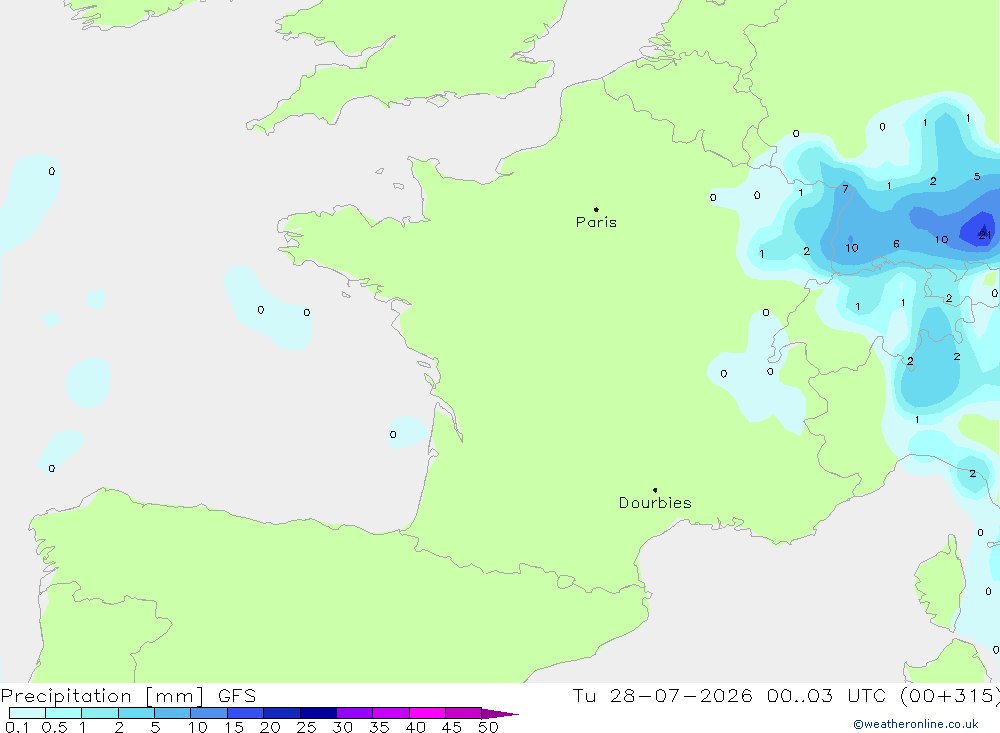This screenshot has width=1000, height=733.
Task: Click the 21 mm precipitation value on map
Action: pos(985,235)
